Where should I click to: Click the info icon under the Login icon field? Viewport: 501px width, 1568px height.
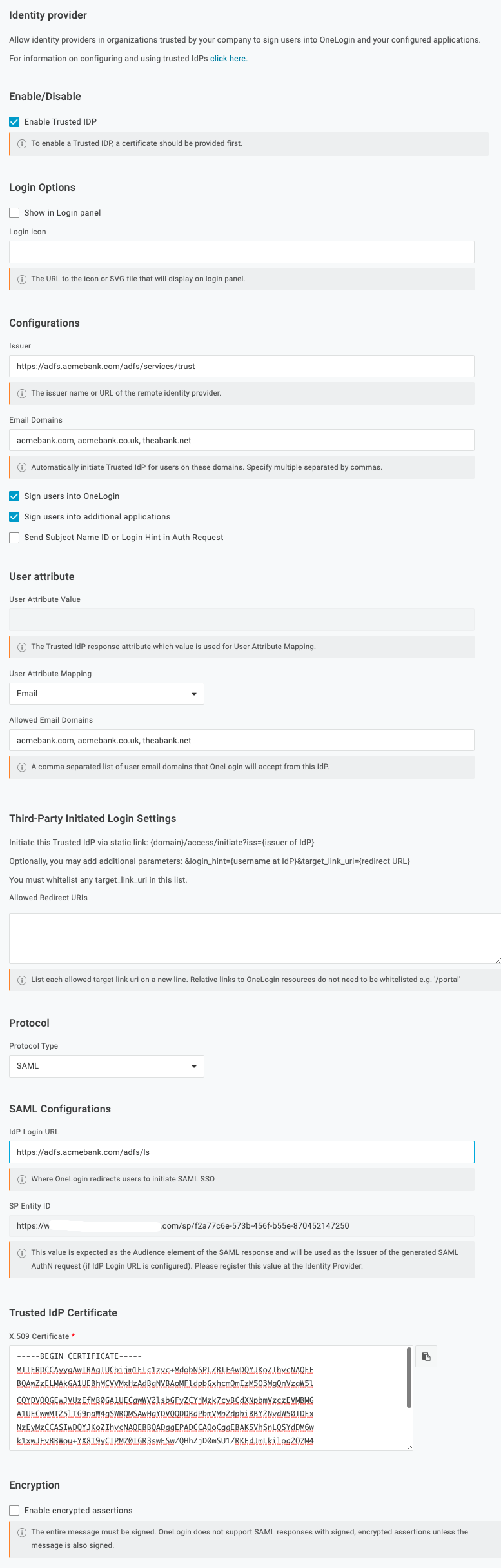22,278
